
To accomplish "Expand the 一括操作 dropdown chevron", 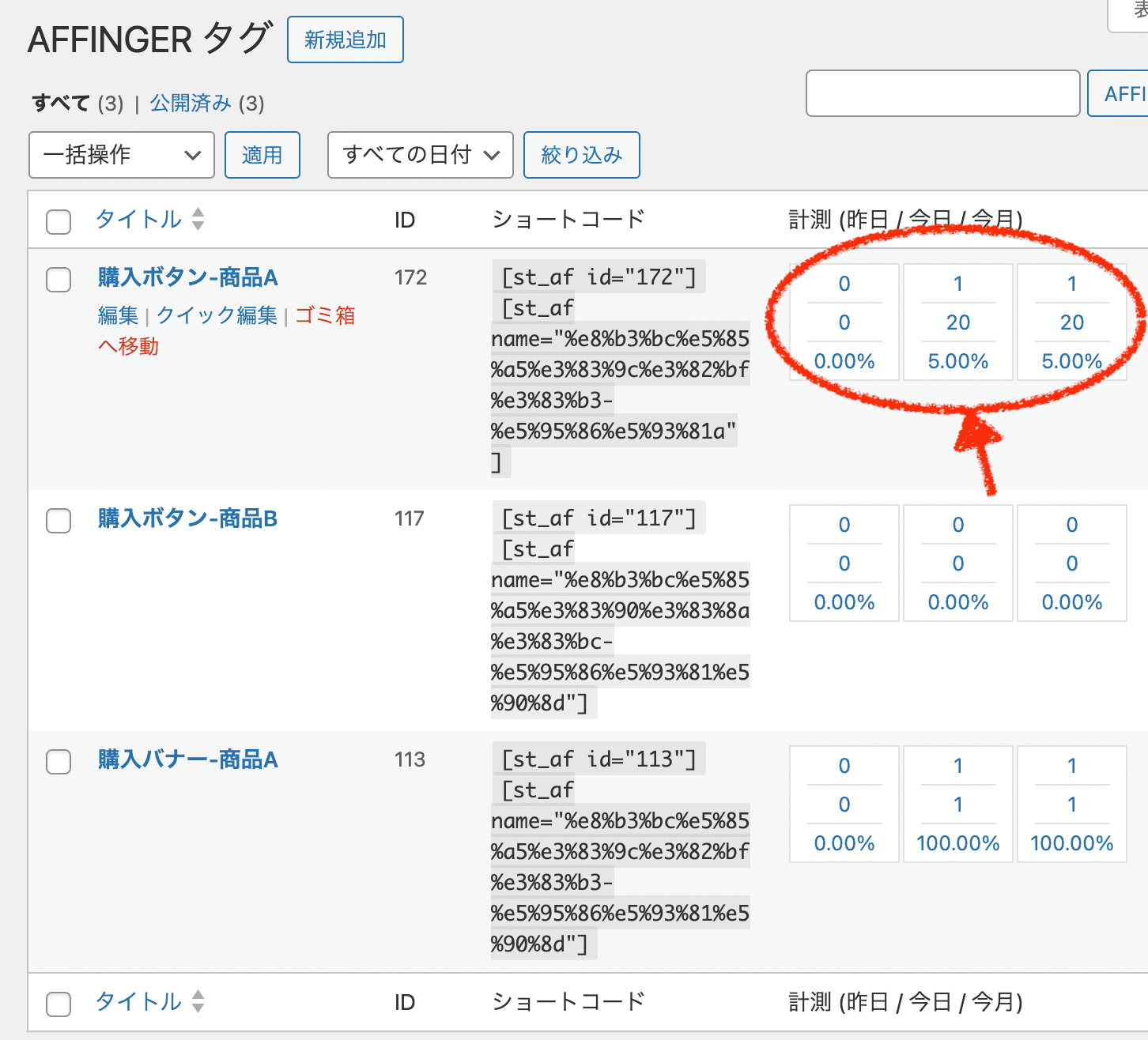I will 192,155.
